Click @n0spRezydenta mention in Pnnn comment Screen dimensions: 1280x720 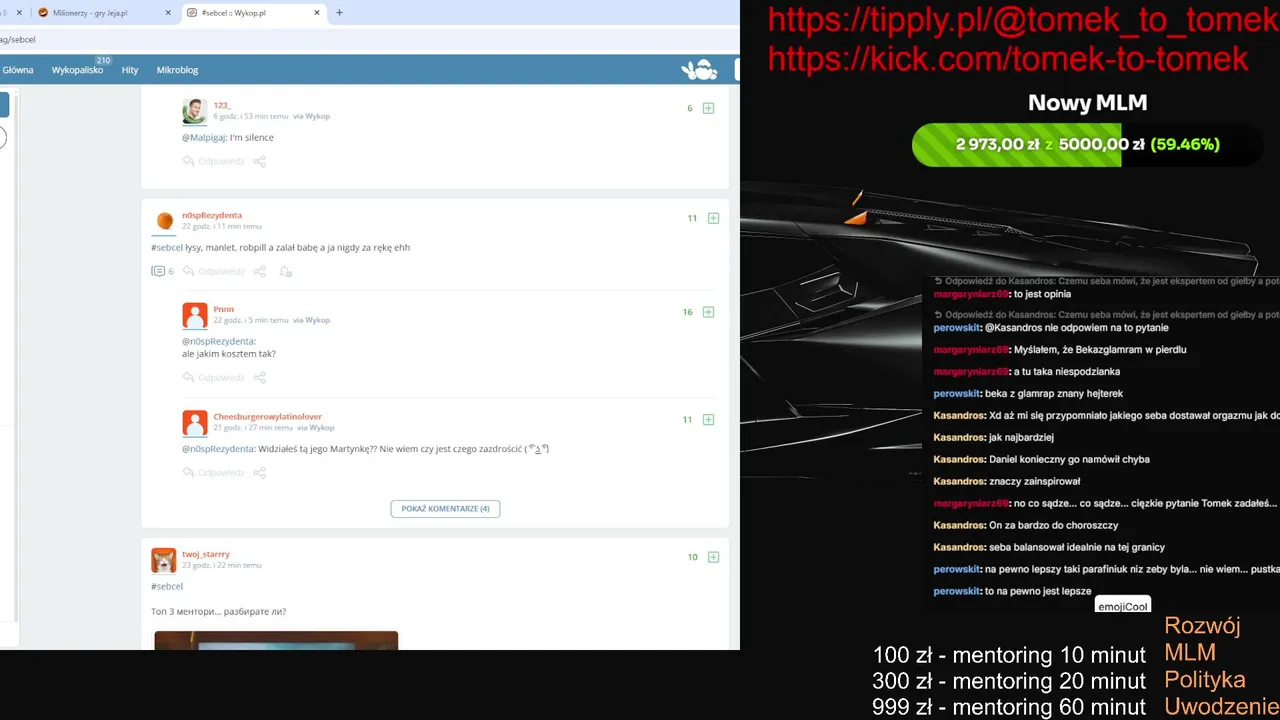point(219,341)
